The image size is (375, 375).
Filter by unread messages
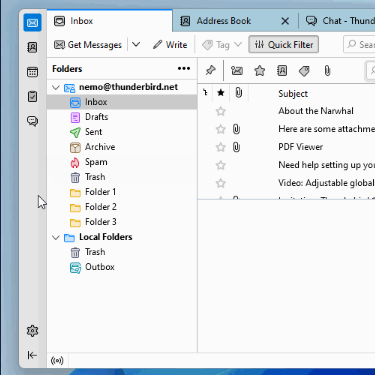237,71
